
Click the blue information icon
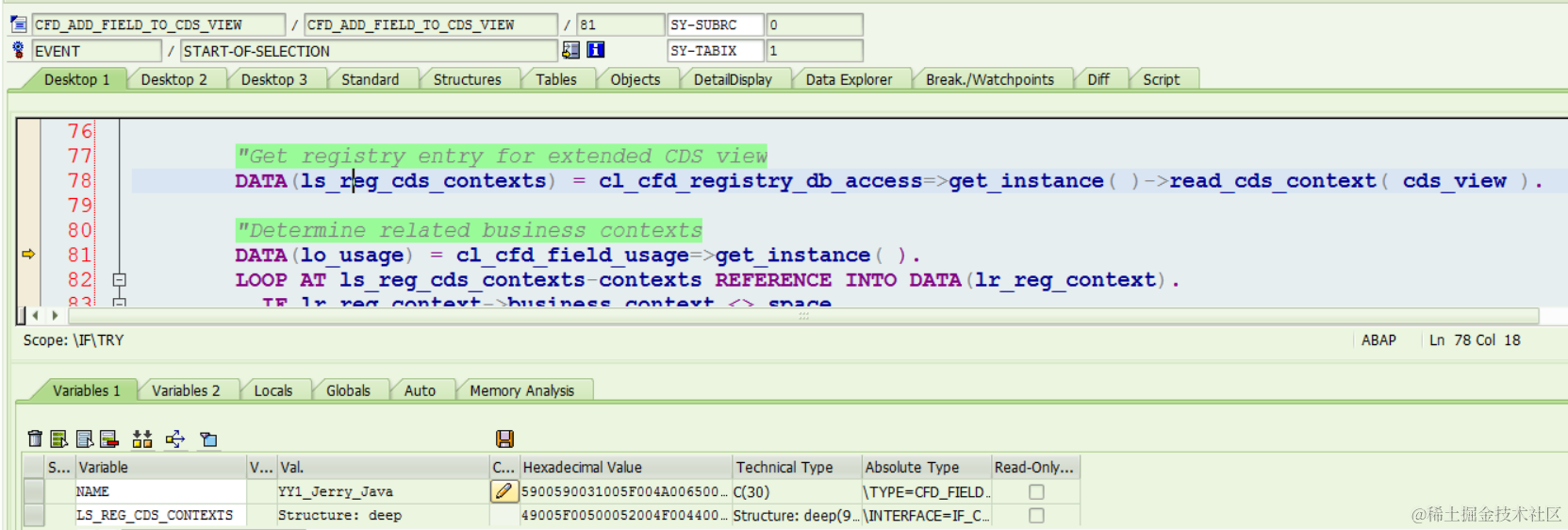click(596, 50)
